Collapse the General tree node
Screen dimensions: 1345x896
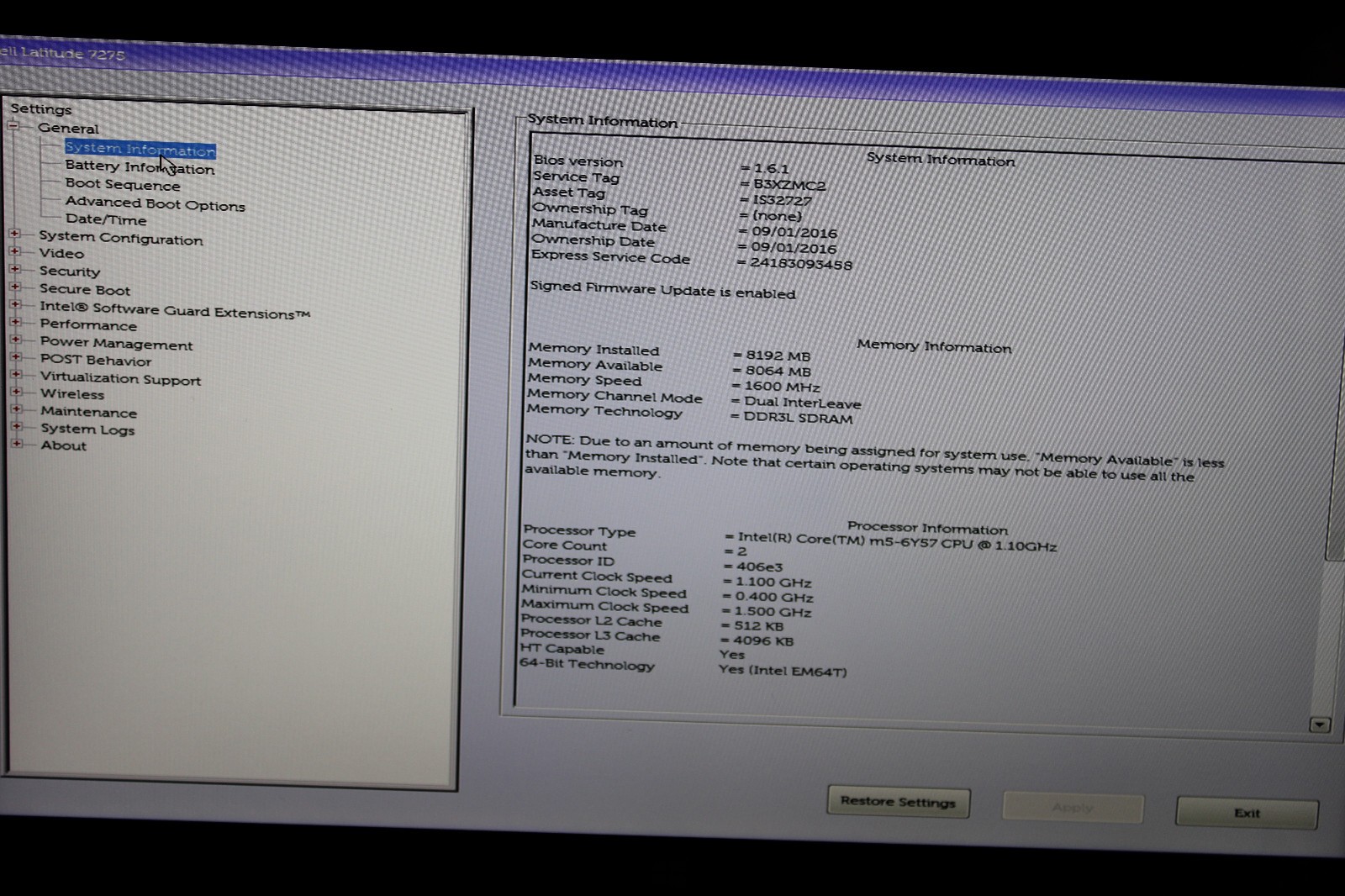point(13,126)
